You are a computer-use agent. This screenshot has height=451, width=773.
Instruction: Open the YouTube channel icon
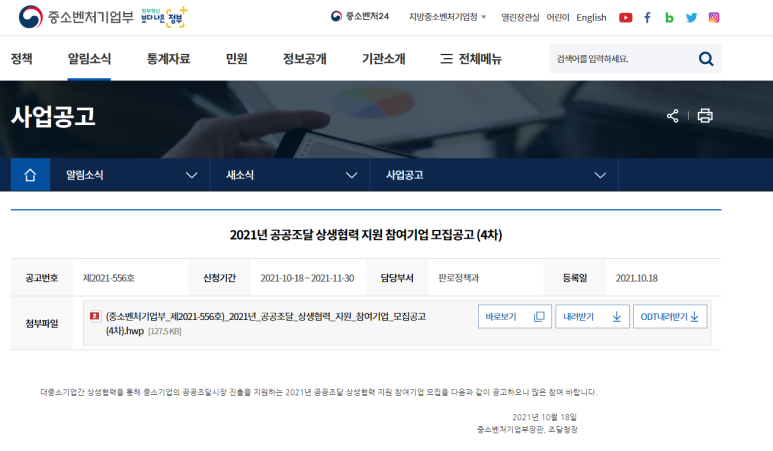tap(626, 18)
